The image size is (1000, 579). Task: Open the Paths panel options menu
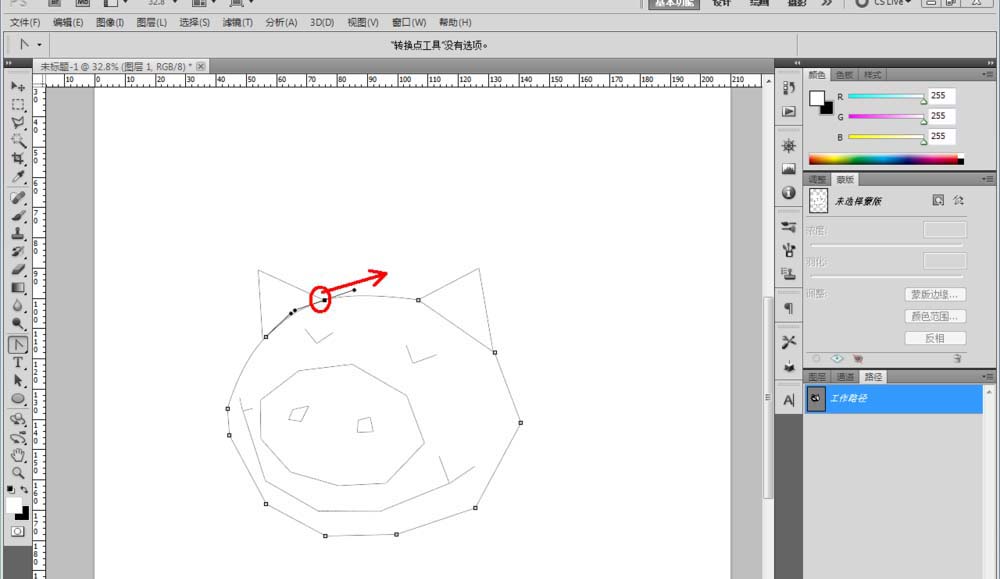click(987, 376)
